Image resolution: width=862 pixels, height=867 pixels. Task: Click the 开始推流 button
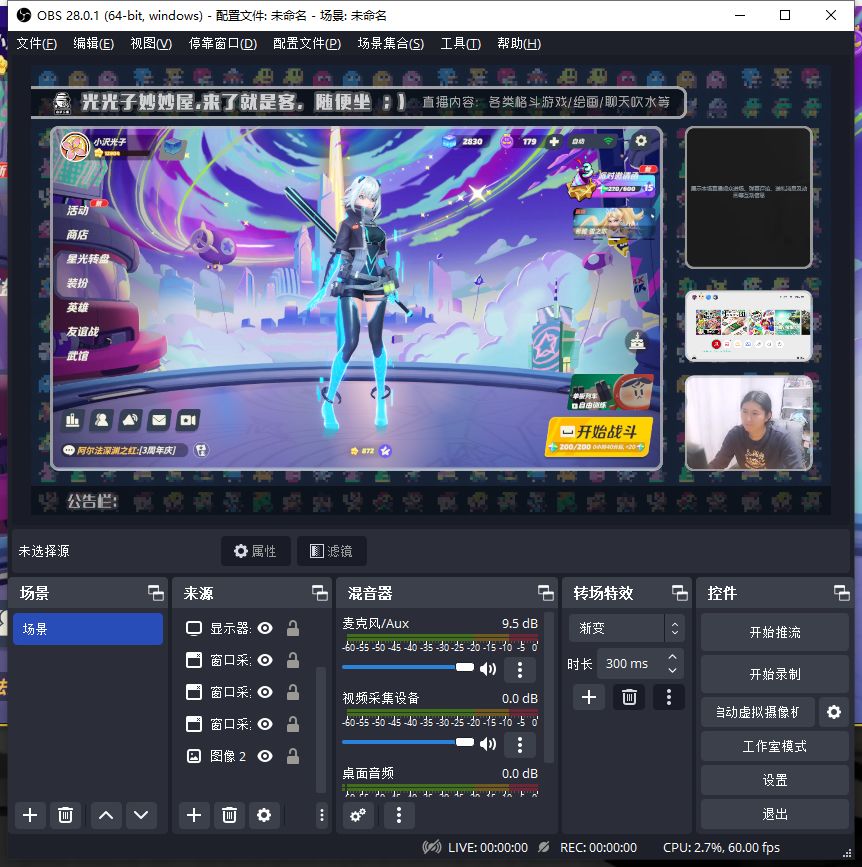click(775, 633)
